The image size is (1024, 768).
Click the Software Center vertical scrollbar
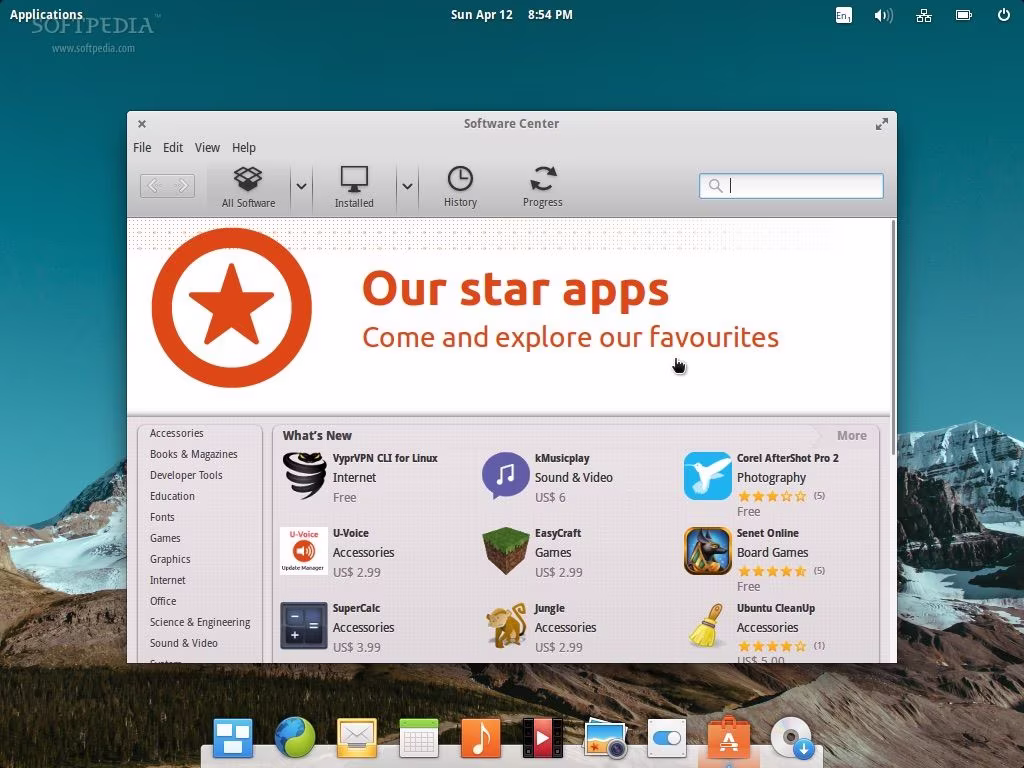893,338
